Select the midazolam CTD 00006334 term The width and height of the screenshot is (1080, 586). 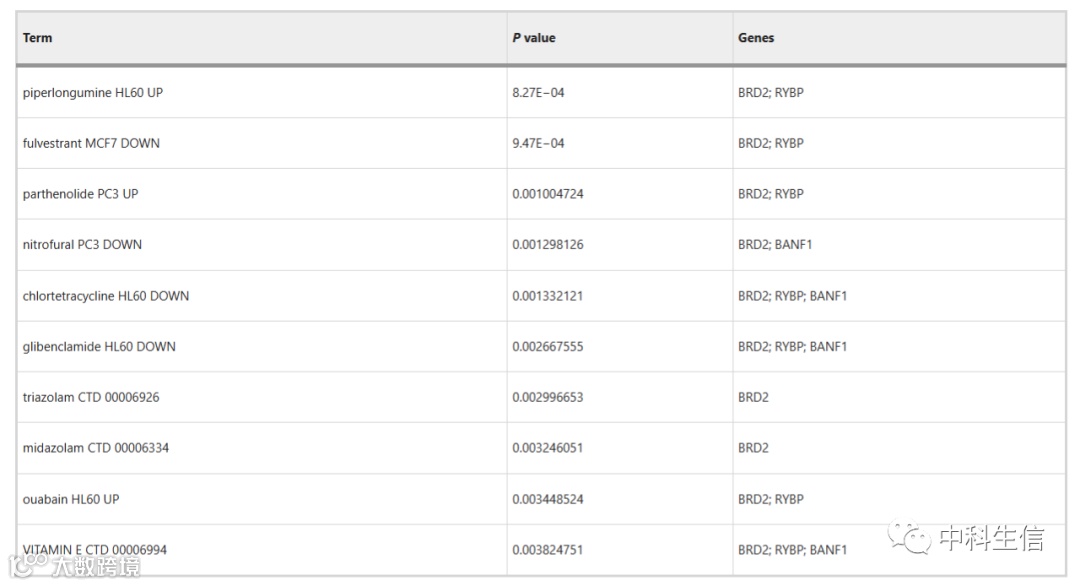pos(96,448)
